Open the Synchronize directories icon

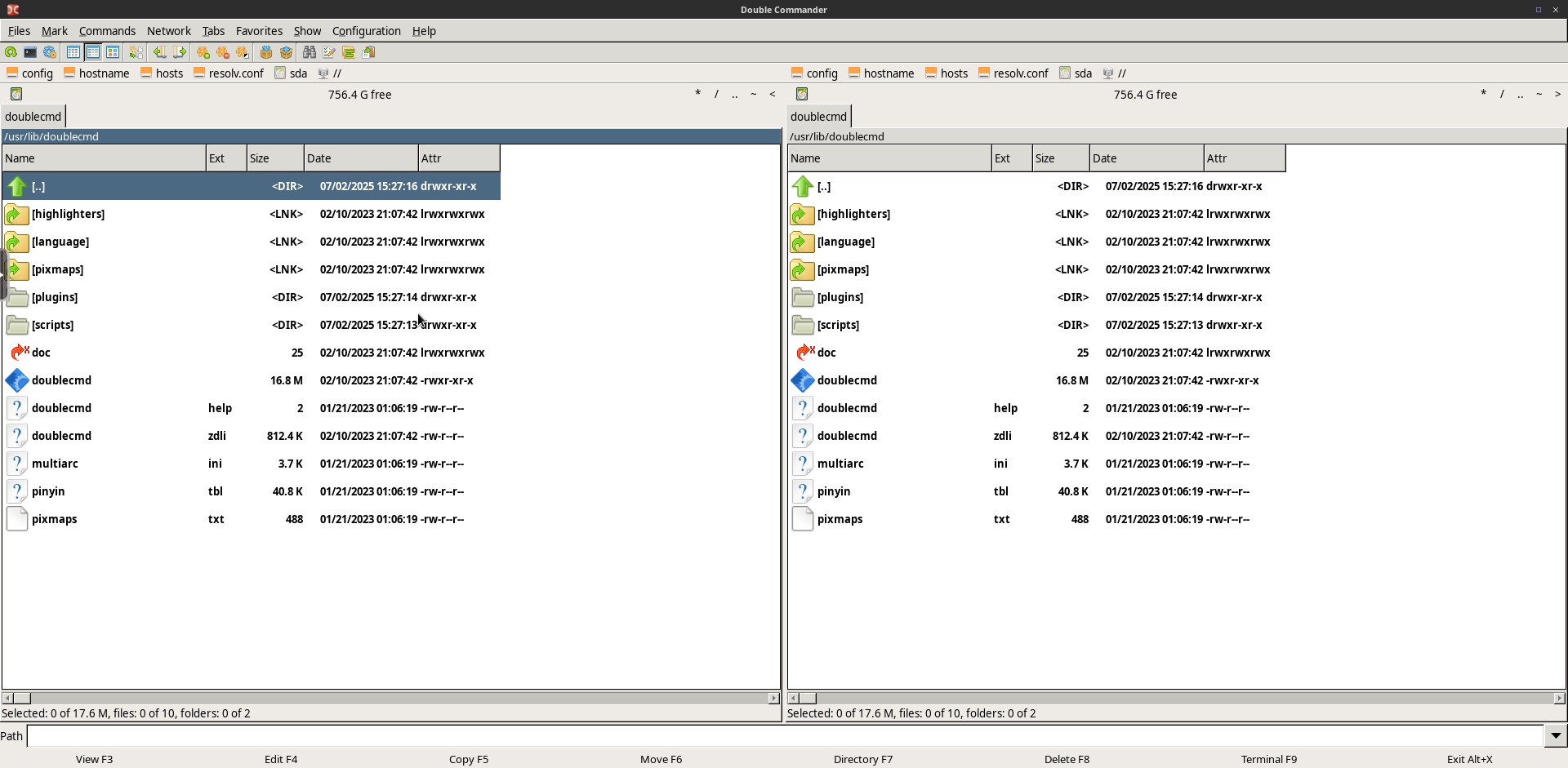click(349, 52)
